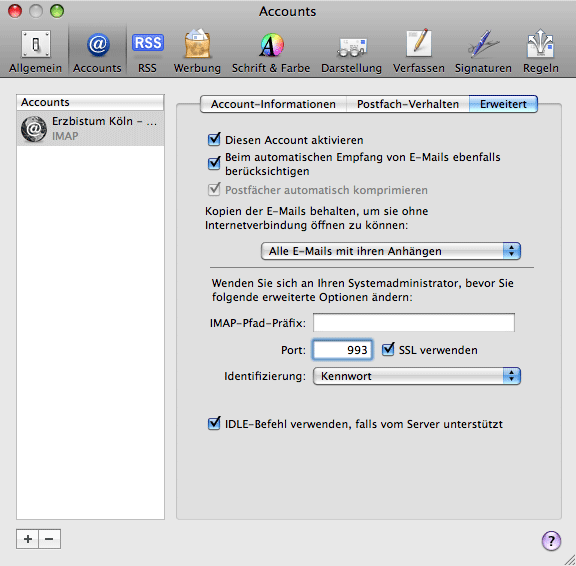
Task: Switch to the Postfach-Verhalten tab
Action: click(408, 104)
